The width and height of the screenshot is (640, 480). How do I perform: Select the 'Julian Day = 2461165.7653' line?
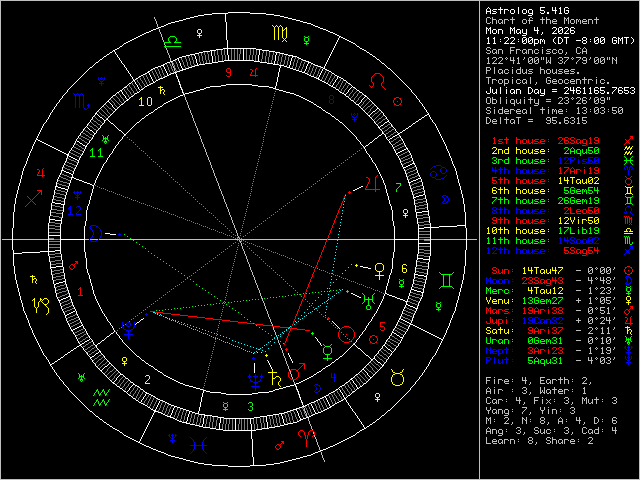tap(560, 91)
